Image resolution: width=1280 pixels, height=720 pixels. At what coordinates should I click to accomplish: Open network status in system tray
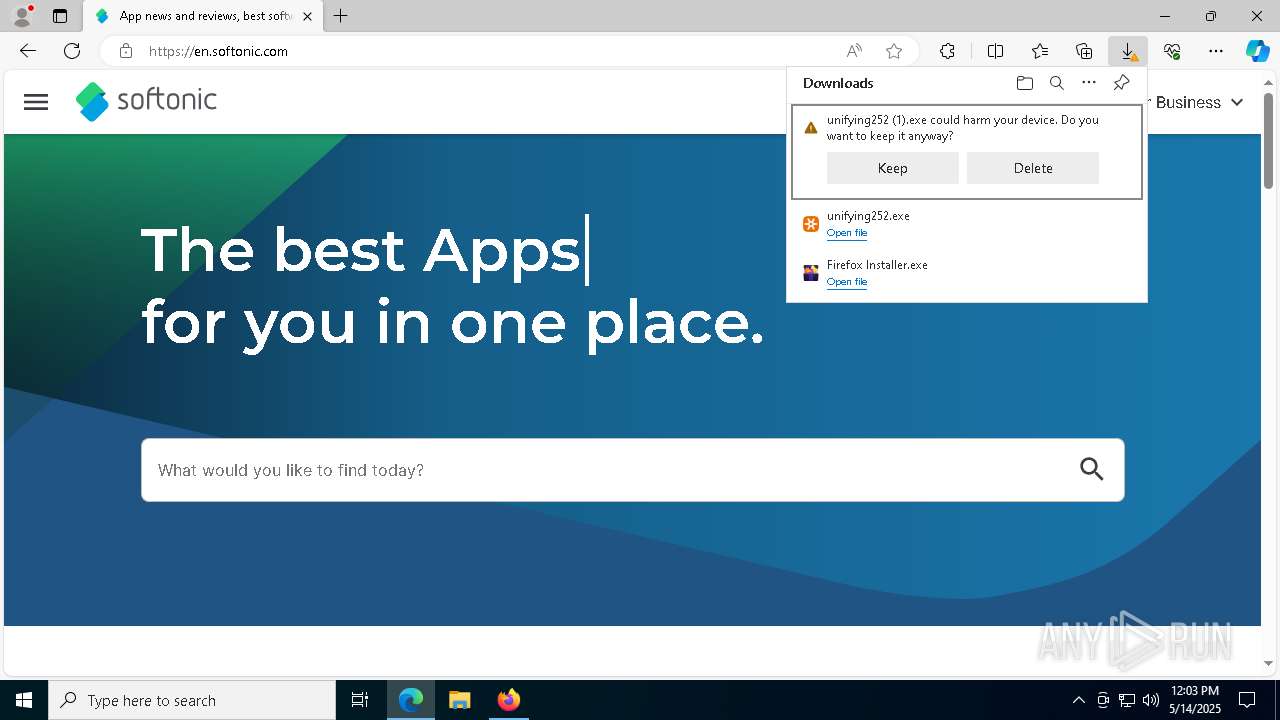click(x=1127, y=700)
